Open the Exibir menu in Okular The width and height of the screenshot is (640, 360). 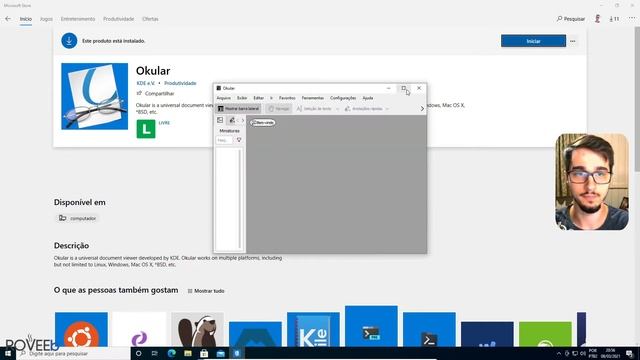click(242, 98)
